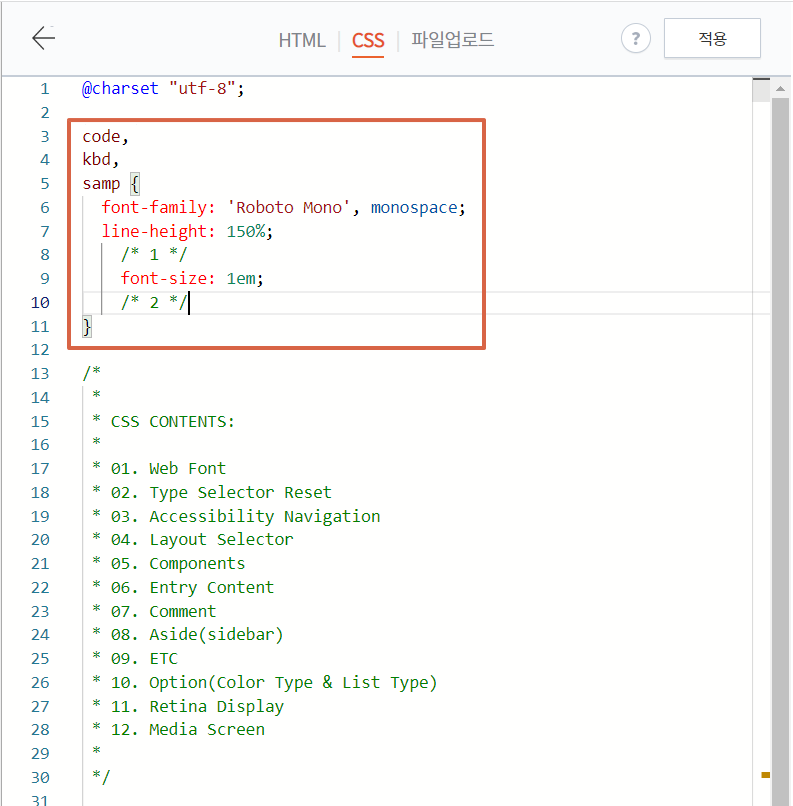This screenshot has height=806, width=793.
Task: Click the '08. Aside(sidebar)' line
Action: [188, 634]
